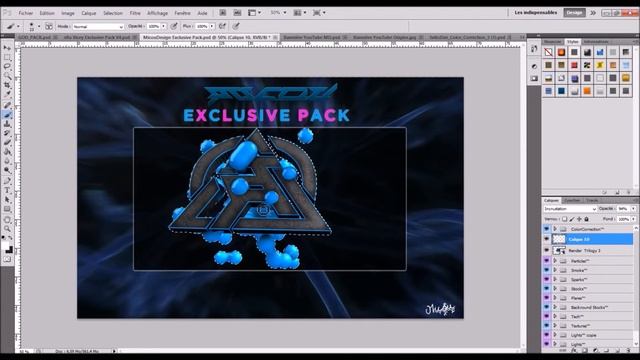Open the Calque menu
Viewport: 640px width, 360px height.
pyautogui.click(x=89, y=13)
